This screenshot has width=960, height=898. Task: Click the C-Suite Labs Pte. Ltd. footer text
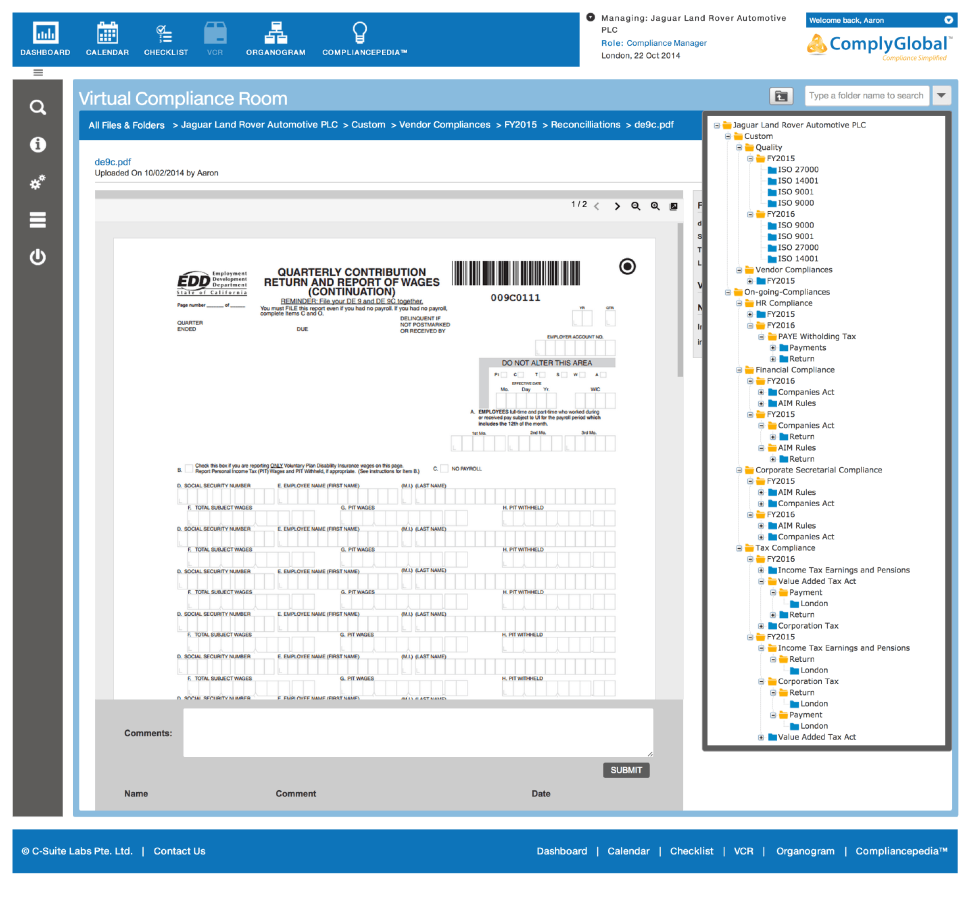[77, 851]
